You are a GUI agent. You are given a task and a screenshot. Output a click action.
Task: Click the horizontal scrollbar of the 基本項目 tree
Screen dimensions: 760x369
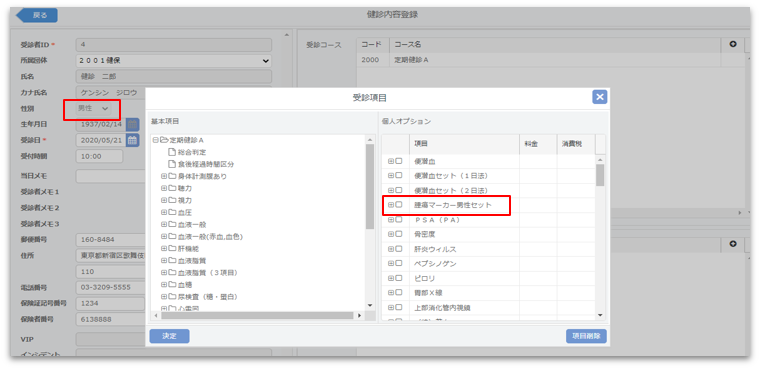(x=257, y=315)
